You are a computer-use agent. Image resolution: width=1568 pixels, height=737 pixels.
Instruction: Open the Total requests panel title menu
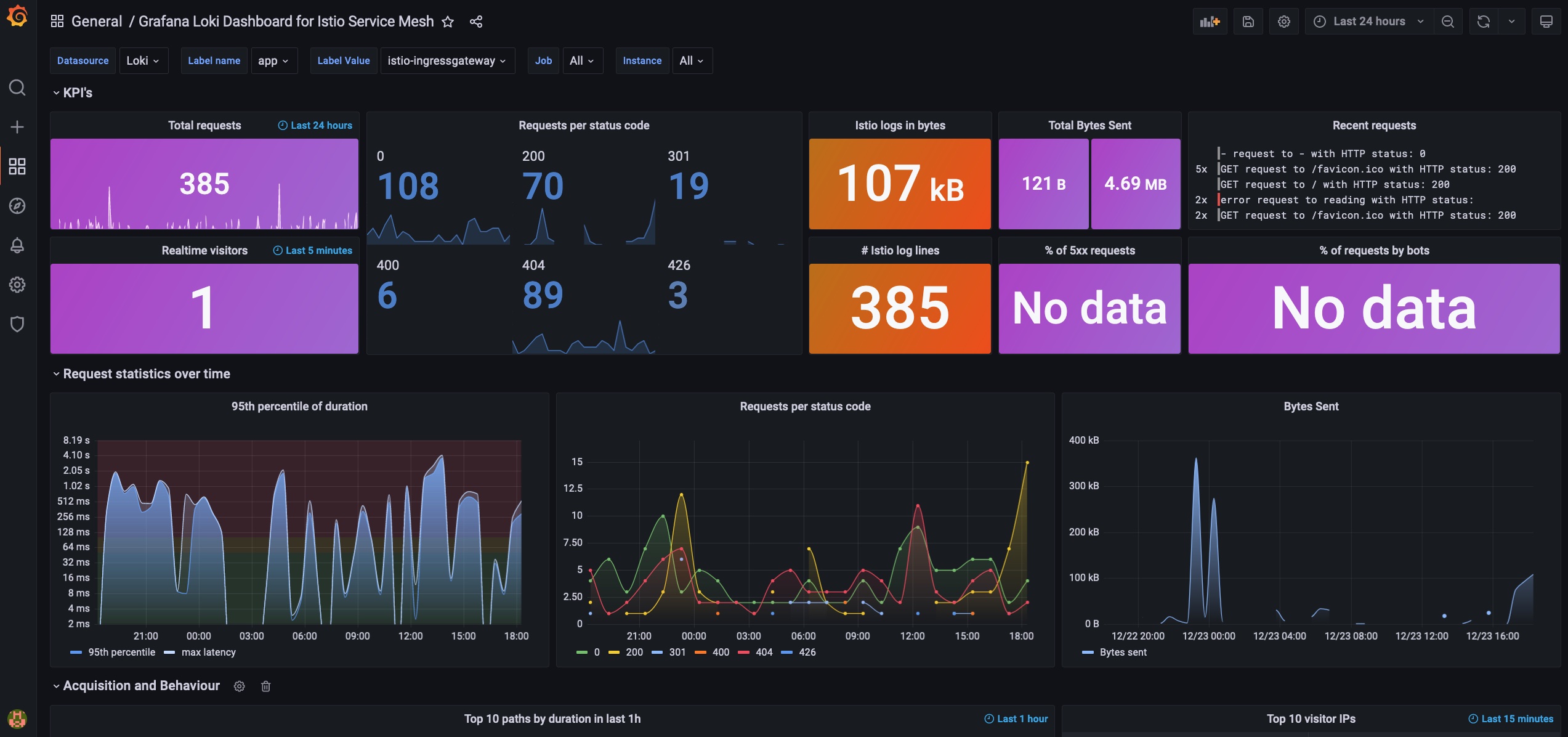point(204,125)
